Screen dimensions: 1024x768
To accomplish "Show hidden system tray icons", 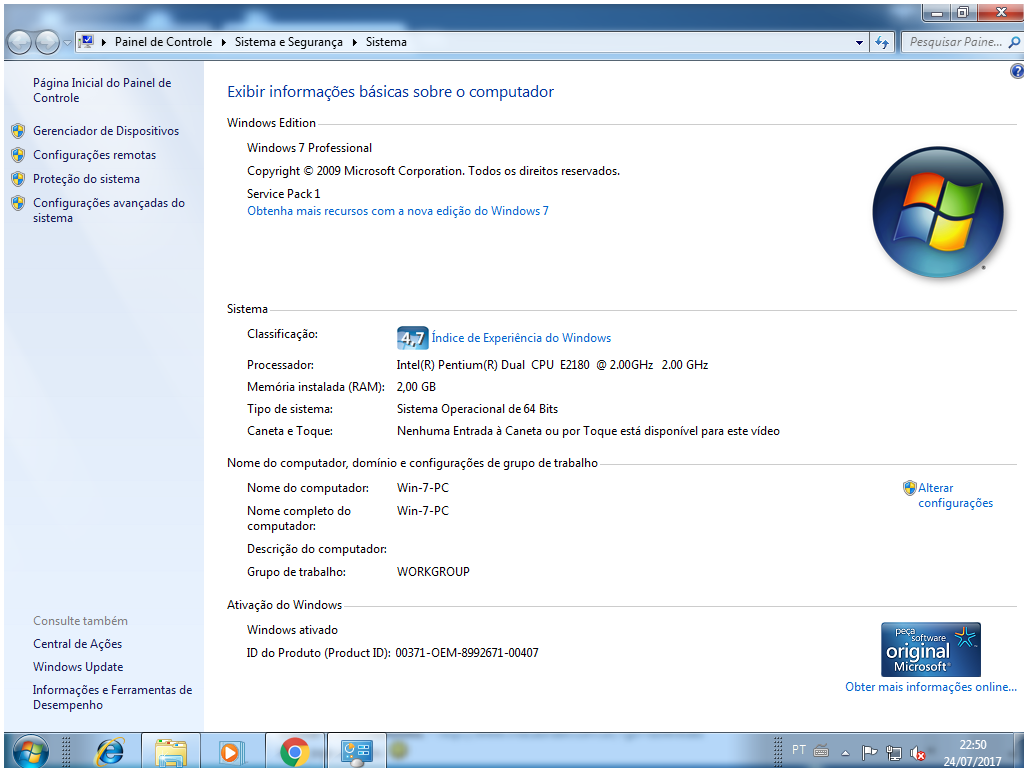I will [845, 753].
